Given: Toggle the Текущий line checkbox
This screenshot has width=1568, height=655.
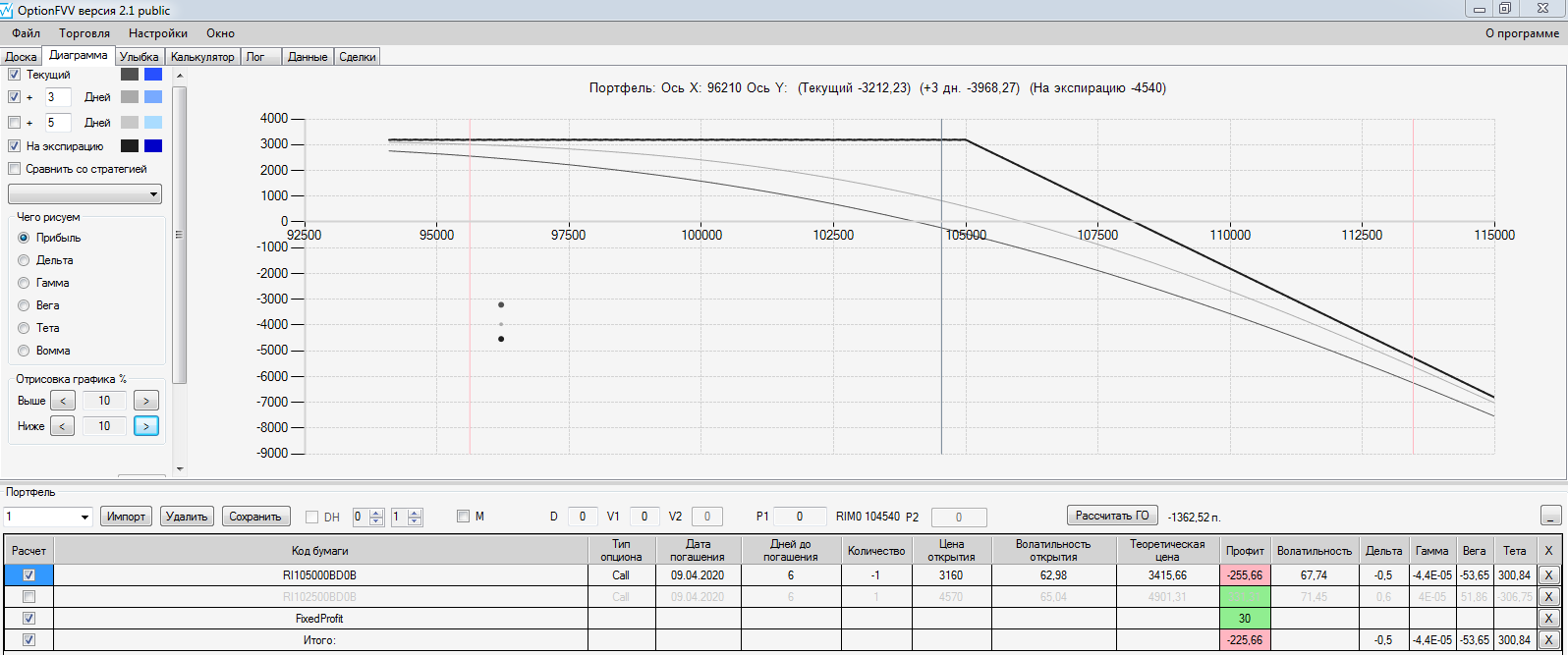Looking at the screenshot, I should (14, 75).
